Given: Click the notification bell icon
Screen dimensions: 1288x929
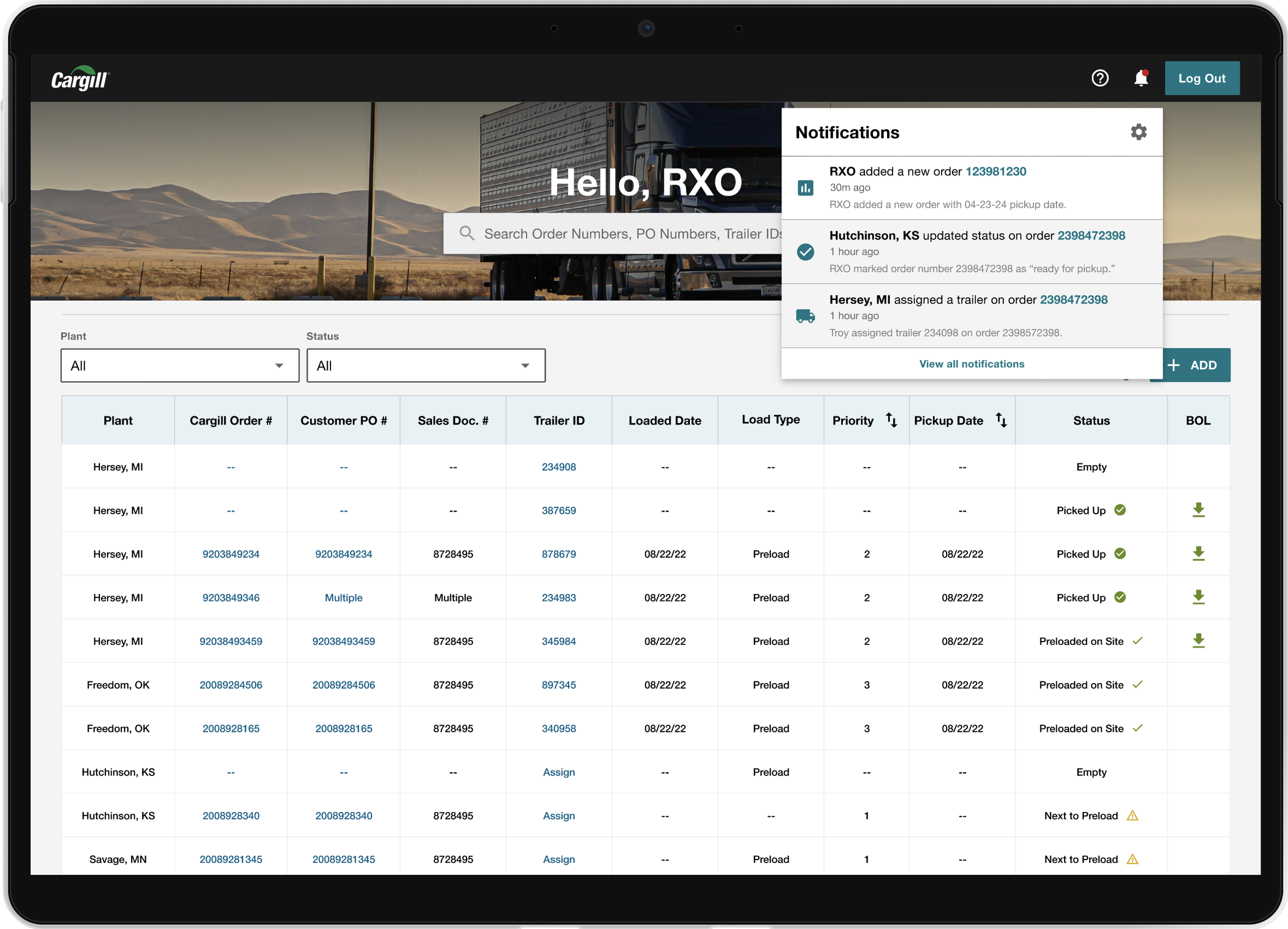Looking at the screenshot, I should [1141, 78].
